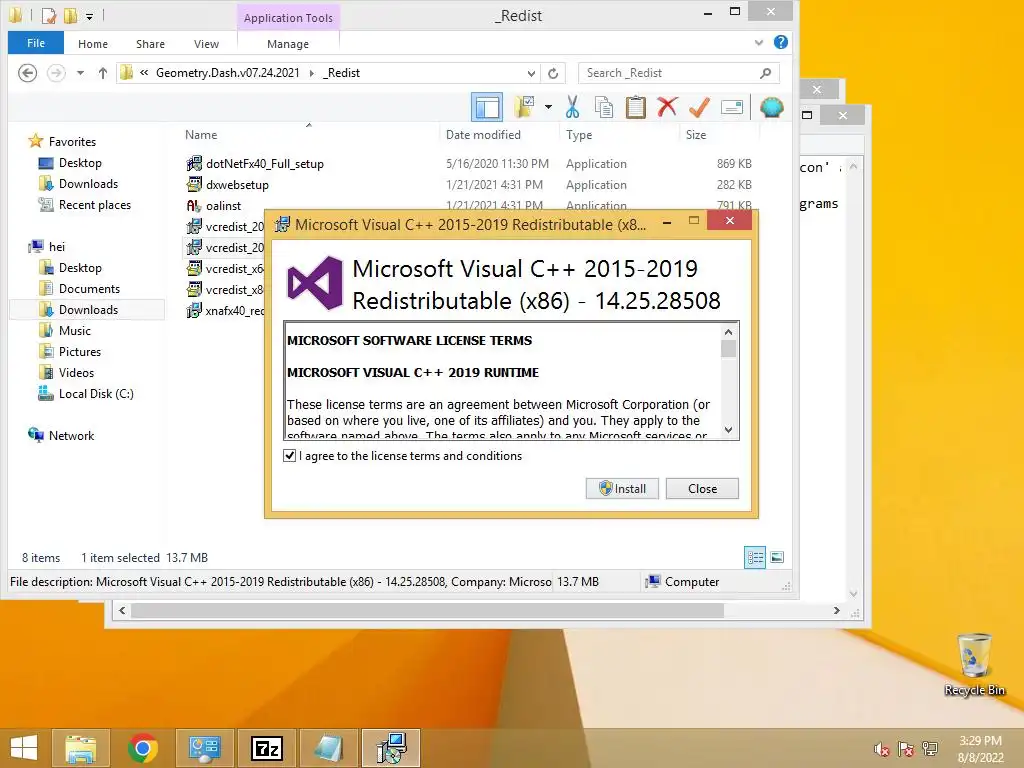Screen dimensions: 1024x768
Task: Switch to details view icon
Action: (x=755, y=557)
